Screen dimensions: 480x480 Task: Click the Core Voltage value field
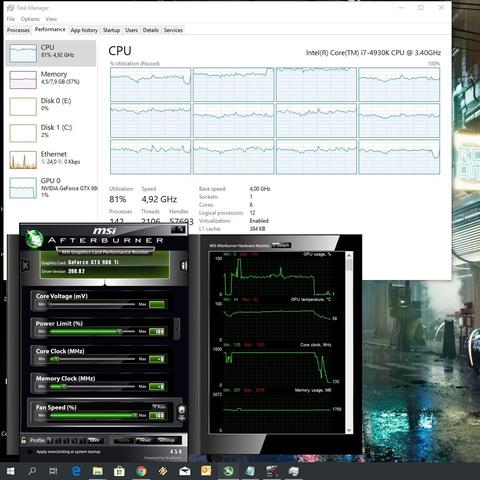(157, 304)
